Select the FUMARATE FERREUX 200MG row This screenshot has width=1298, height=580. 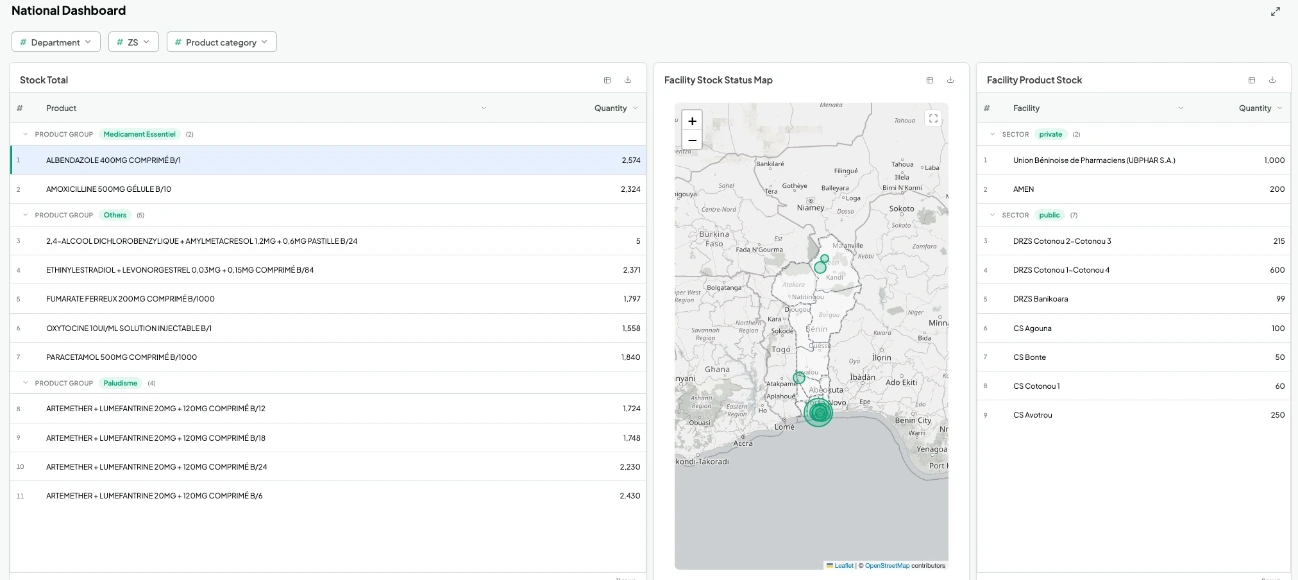(x=328, y=299)
